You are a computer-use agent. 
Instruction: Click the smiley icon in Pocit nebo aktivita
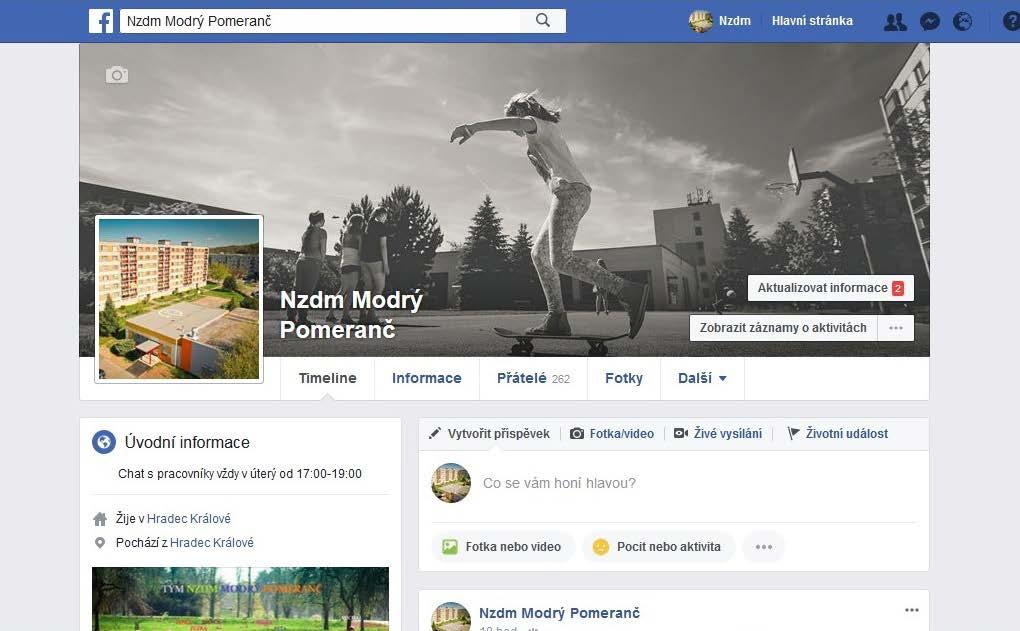[600, 546]
